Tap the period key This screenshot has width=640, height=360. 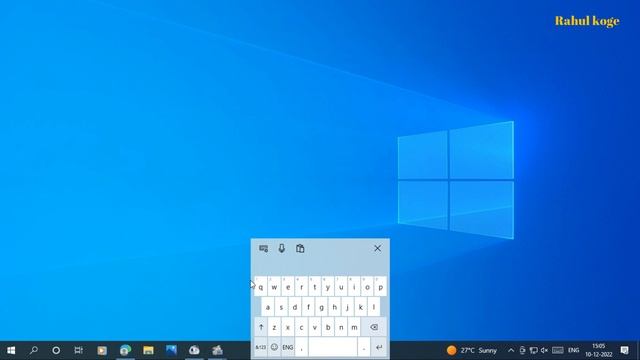coord(364,347)
